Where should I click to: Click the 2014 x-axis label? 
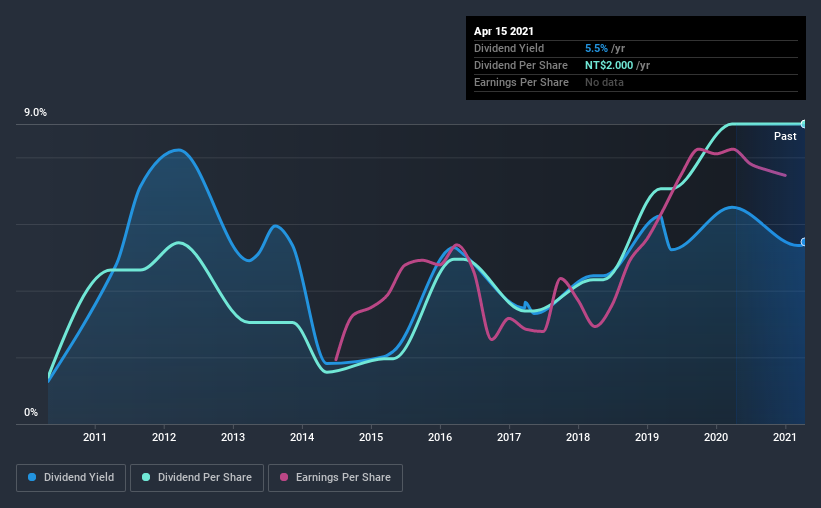302,437
